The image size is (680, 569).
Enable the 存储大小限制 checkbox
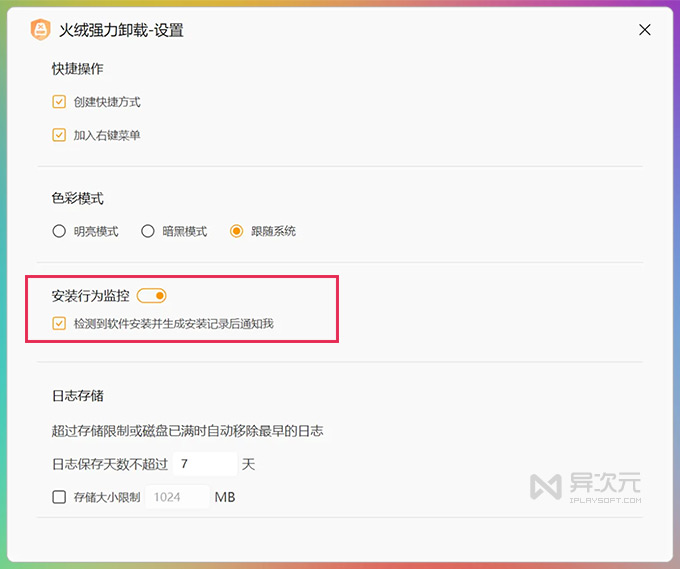pos(59,497)
